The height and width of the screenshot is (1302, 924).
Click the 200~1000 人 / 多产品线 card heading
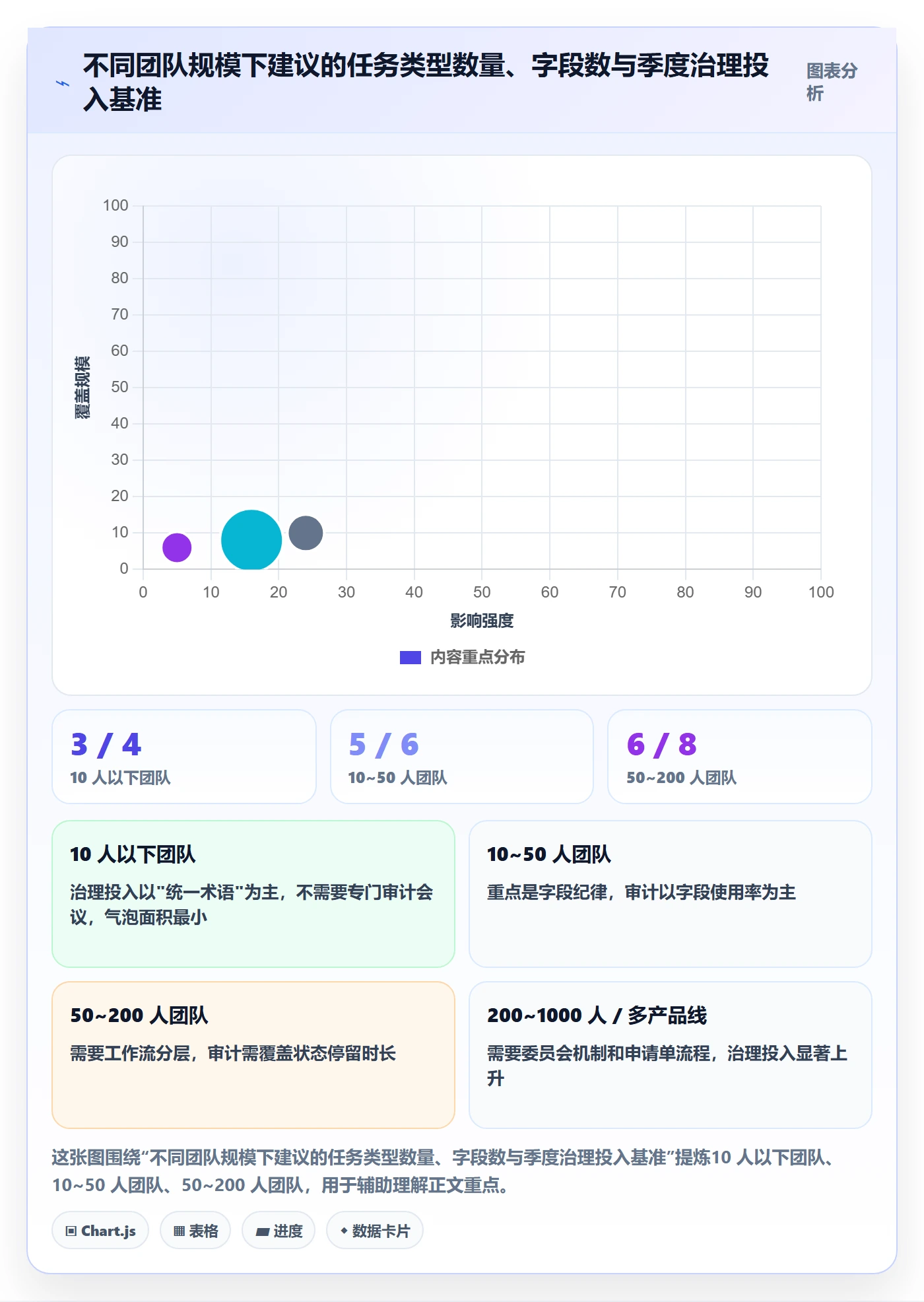tap(597, 1015)
